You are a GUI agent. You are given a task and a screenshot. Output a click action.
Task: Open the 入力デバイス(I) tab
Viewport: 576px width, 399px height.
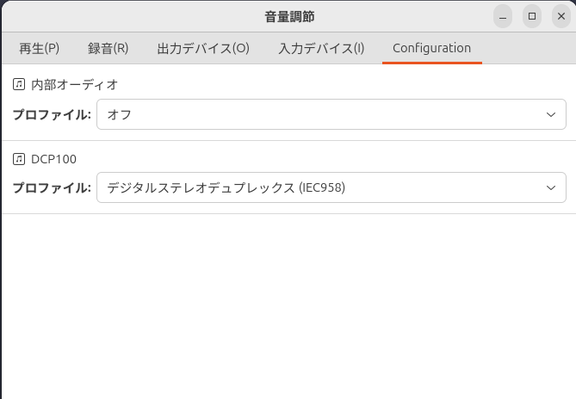321,48
